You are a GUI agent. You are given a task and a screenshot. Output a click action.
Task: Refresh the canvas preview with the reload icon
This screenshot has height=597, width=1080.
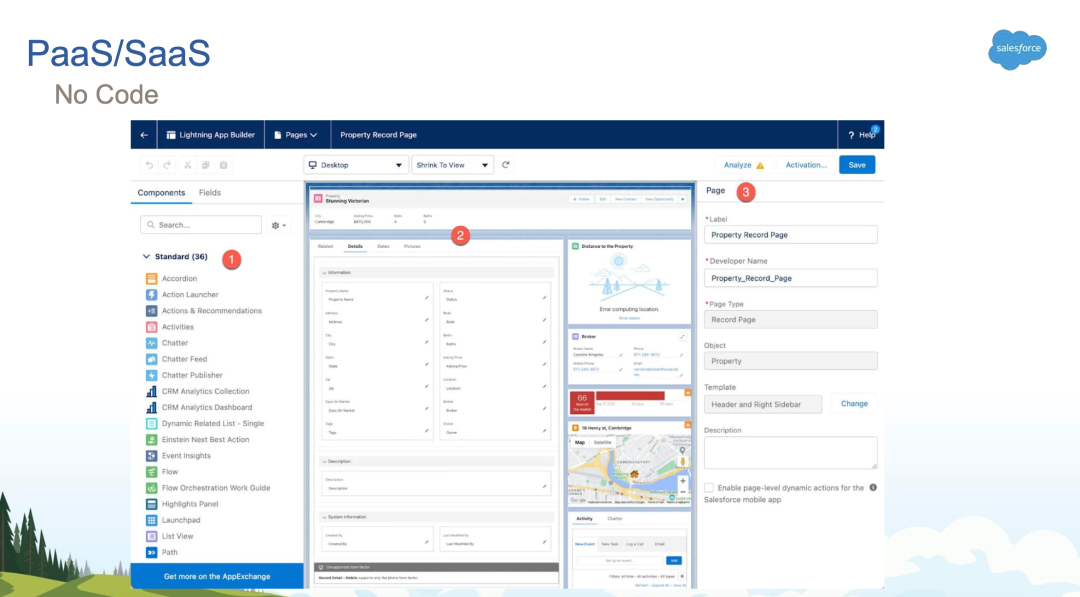click(506, 165)
